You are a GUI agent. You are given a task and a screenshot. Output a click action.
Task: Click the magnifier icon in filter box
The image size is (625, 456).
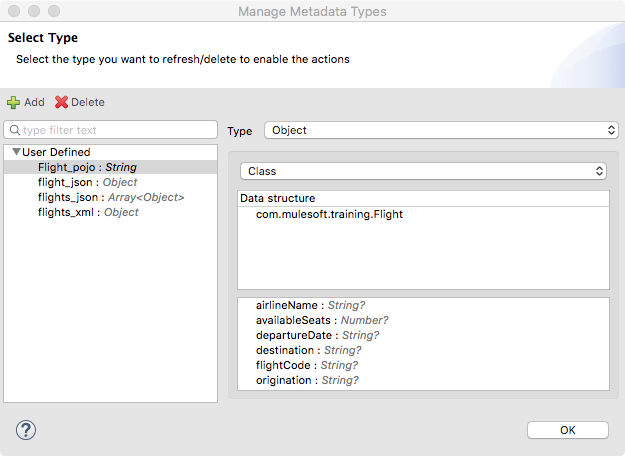(x=15, y=130)
